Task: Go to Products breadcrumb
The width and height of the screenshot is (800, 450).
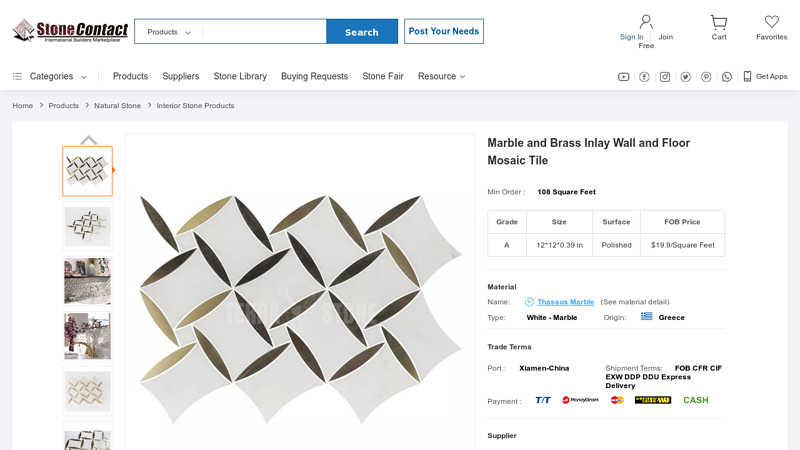Action: (x=63, y=106)
